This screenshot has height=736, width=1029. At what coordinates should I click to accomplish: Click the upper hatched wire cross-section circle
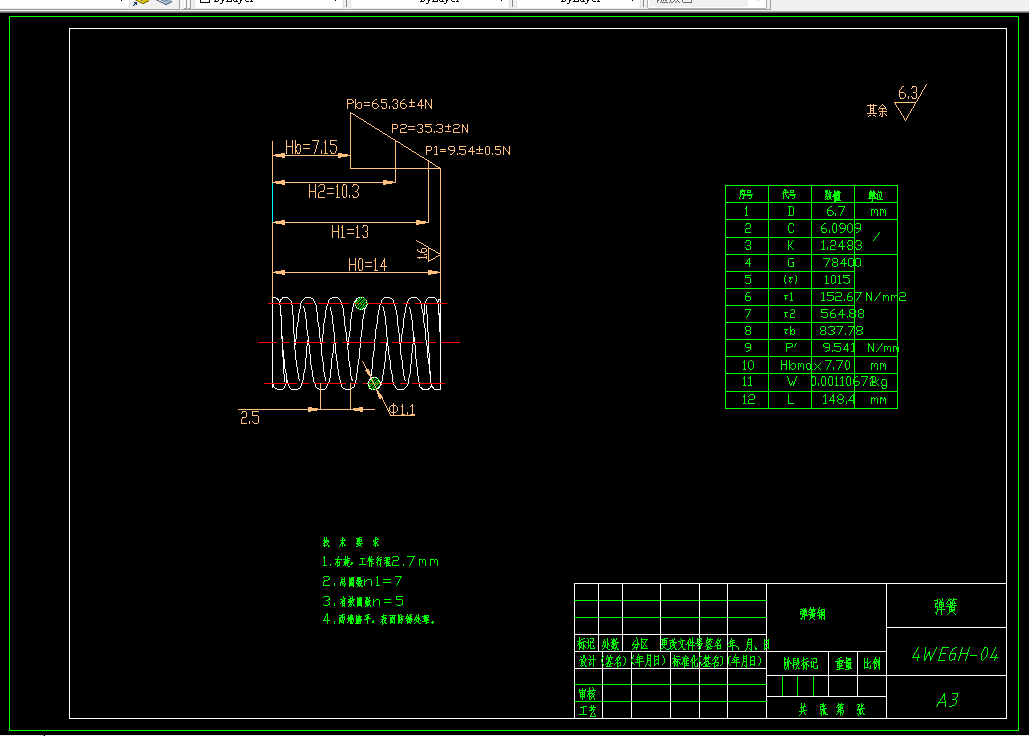[x=361, y=304]
